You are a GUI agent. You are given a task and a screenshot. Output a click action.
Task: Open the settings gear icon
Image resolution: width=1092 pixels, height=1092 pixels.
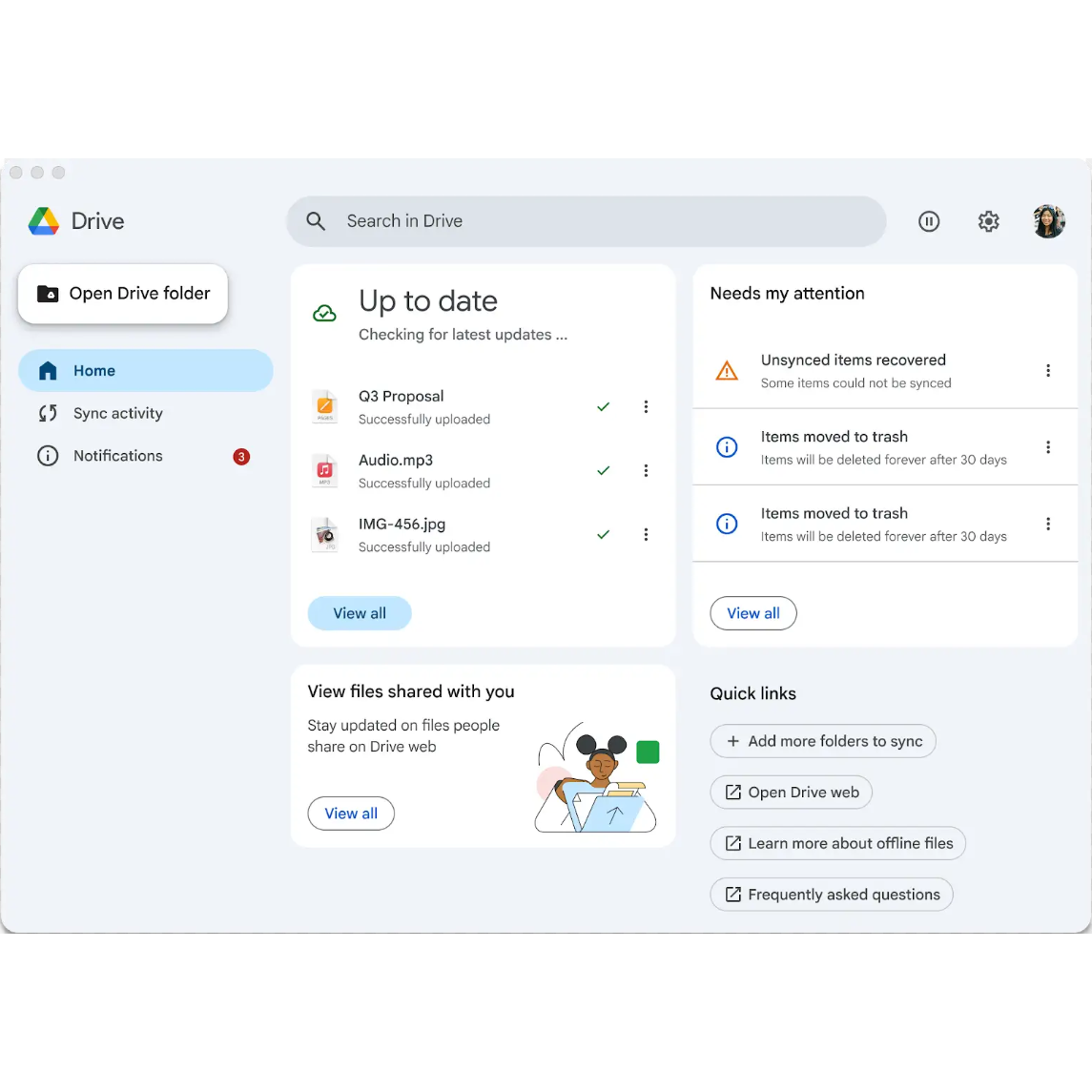[x=988, y=221]
